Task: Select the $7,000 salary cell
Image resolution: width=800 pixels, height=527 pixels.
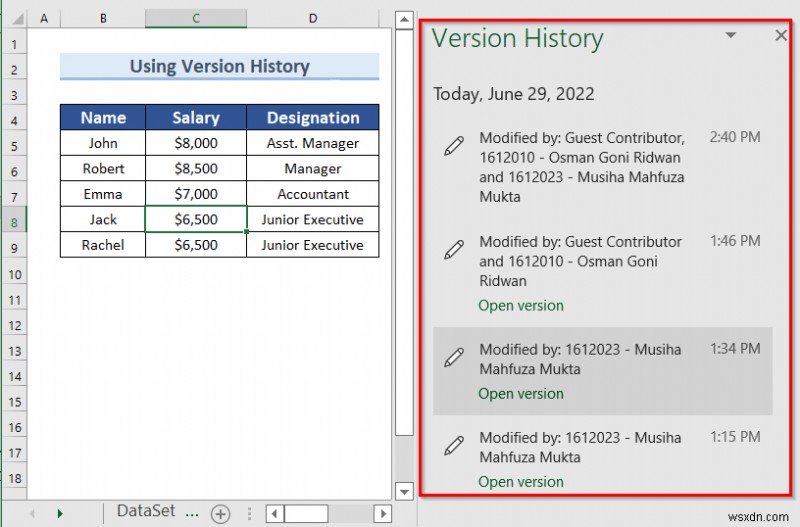Action: coord(196,194)
